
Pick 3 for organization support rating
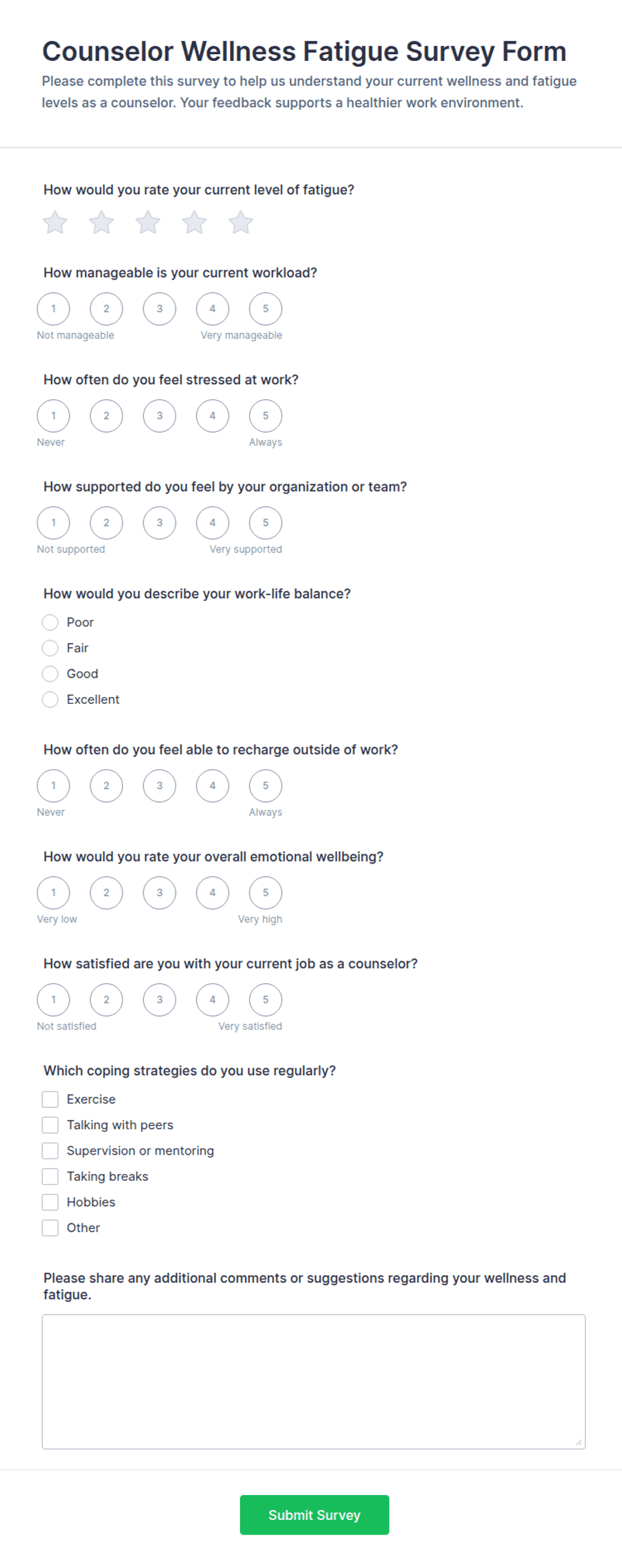pos(159,523)
